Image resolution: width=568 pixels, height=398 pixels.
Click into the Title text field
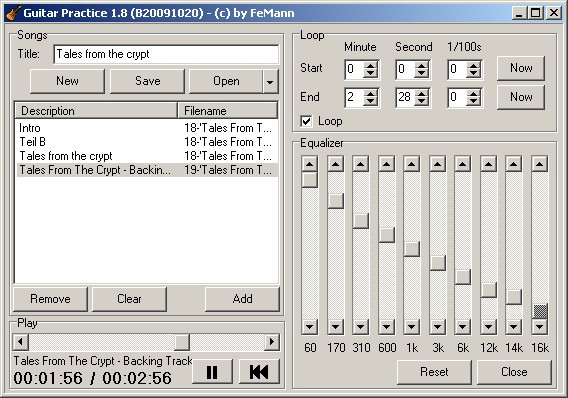pyautogui.click(x=166, y=54)
